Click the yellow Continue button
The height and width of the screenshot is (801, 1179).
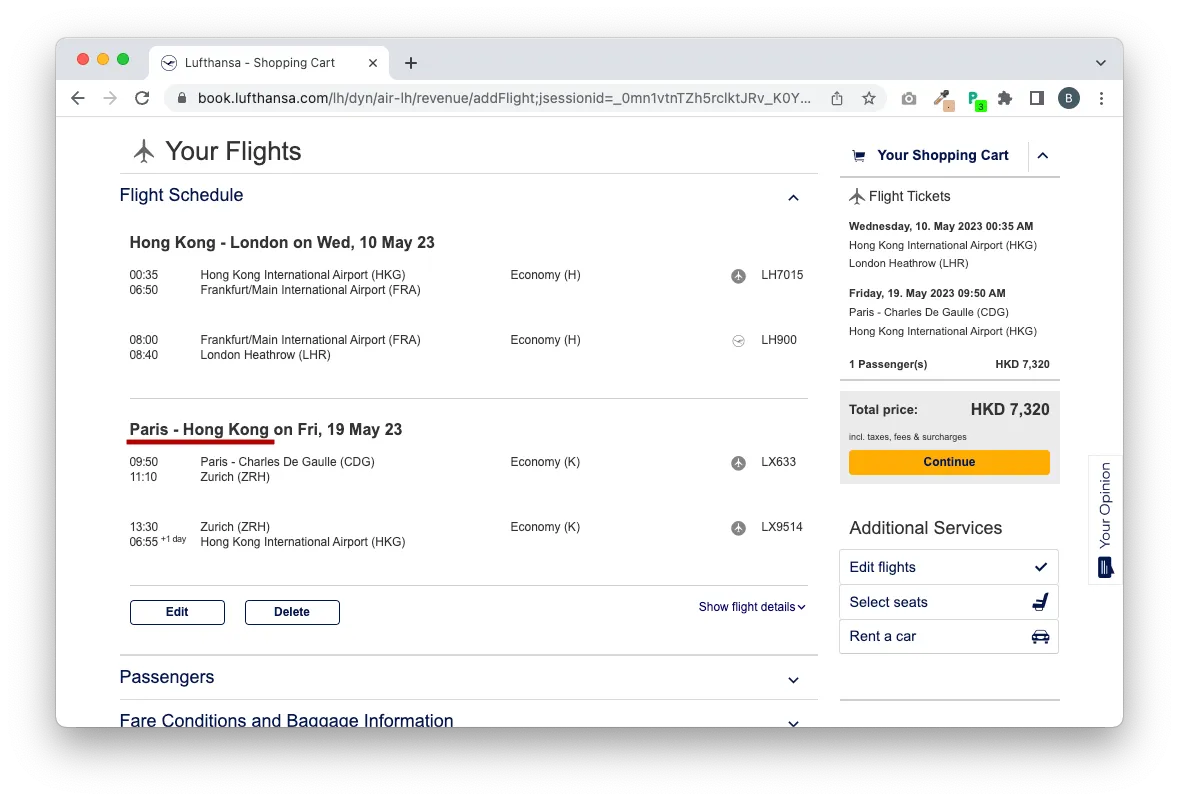tap(949, 462)
